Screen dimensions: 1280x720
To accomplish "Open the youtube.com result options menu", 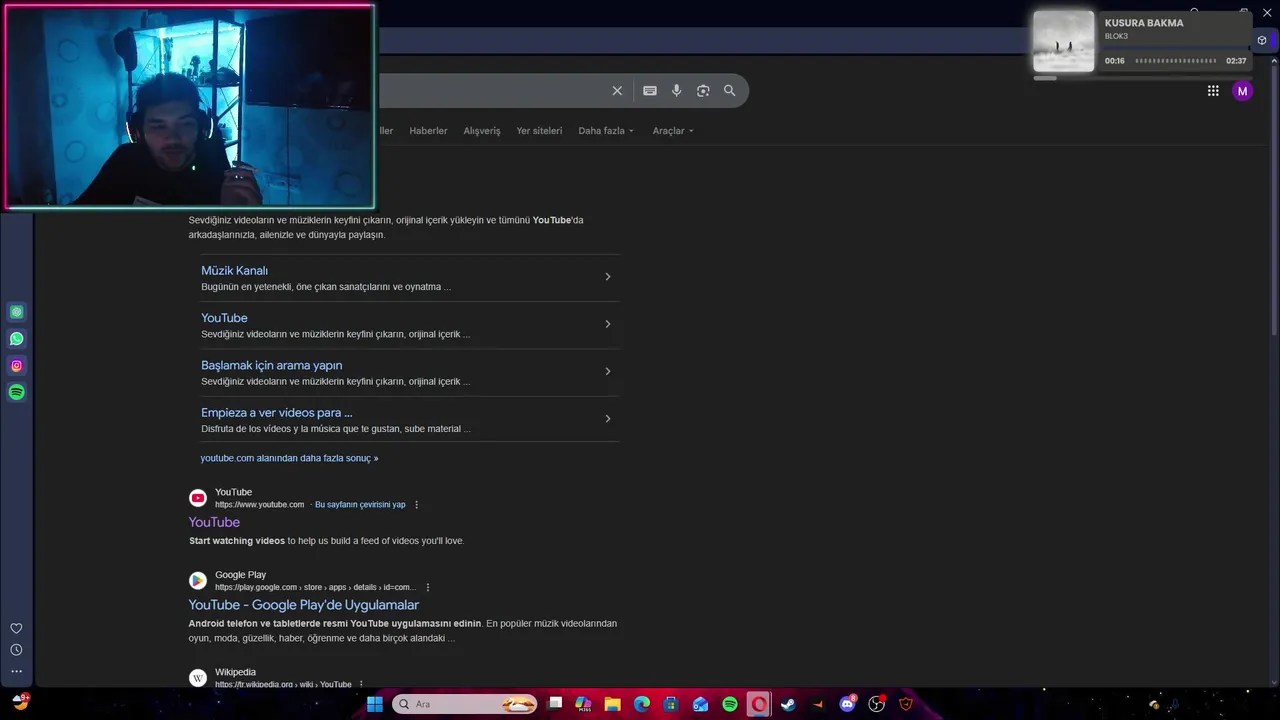I will click(417, 505).
